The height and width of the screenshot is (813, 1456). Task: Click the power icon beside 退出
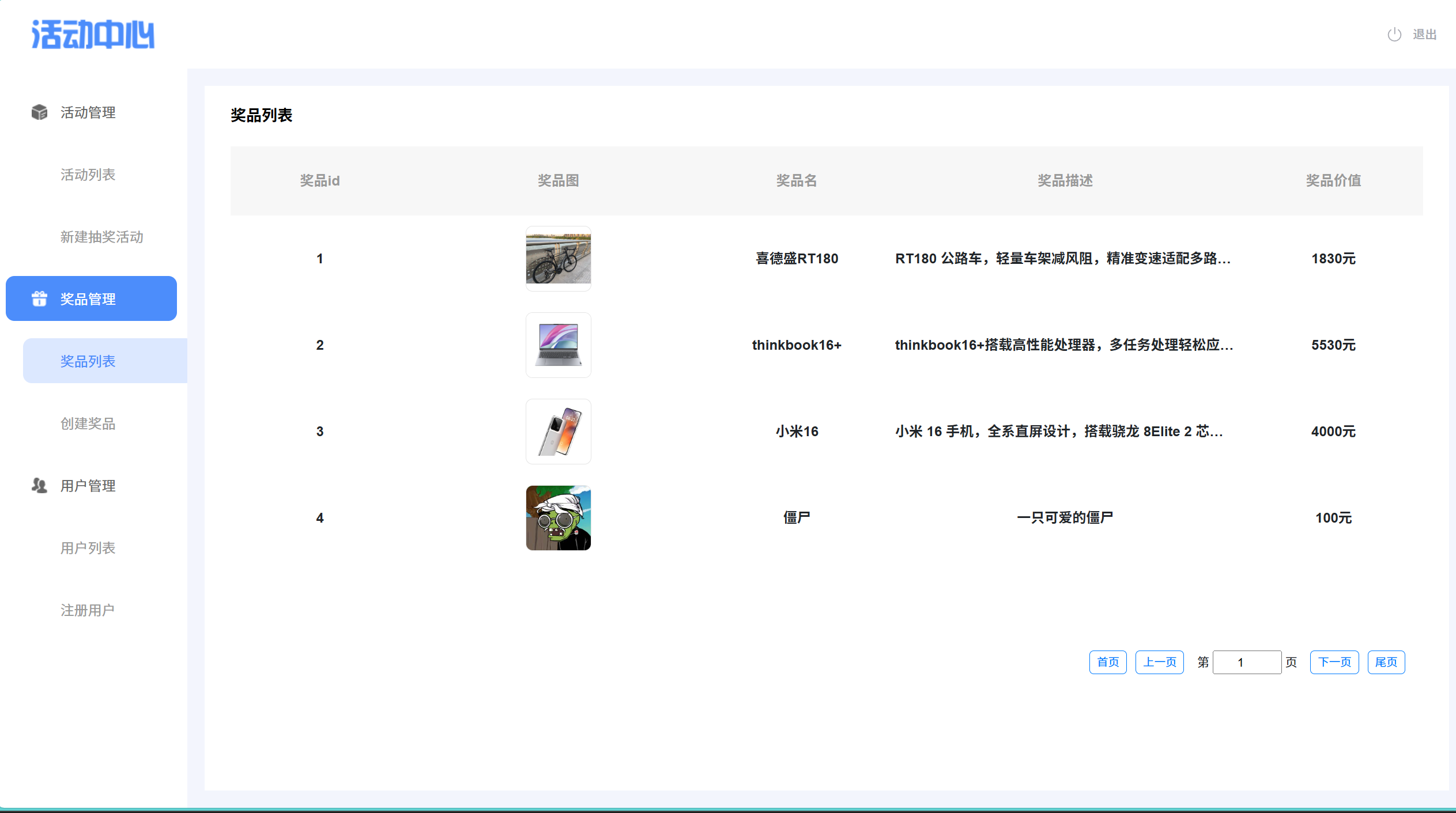coord(1394,35)
